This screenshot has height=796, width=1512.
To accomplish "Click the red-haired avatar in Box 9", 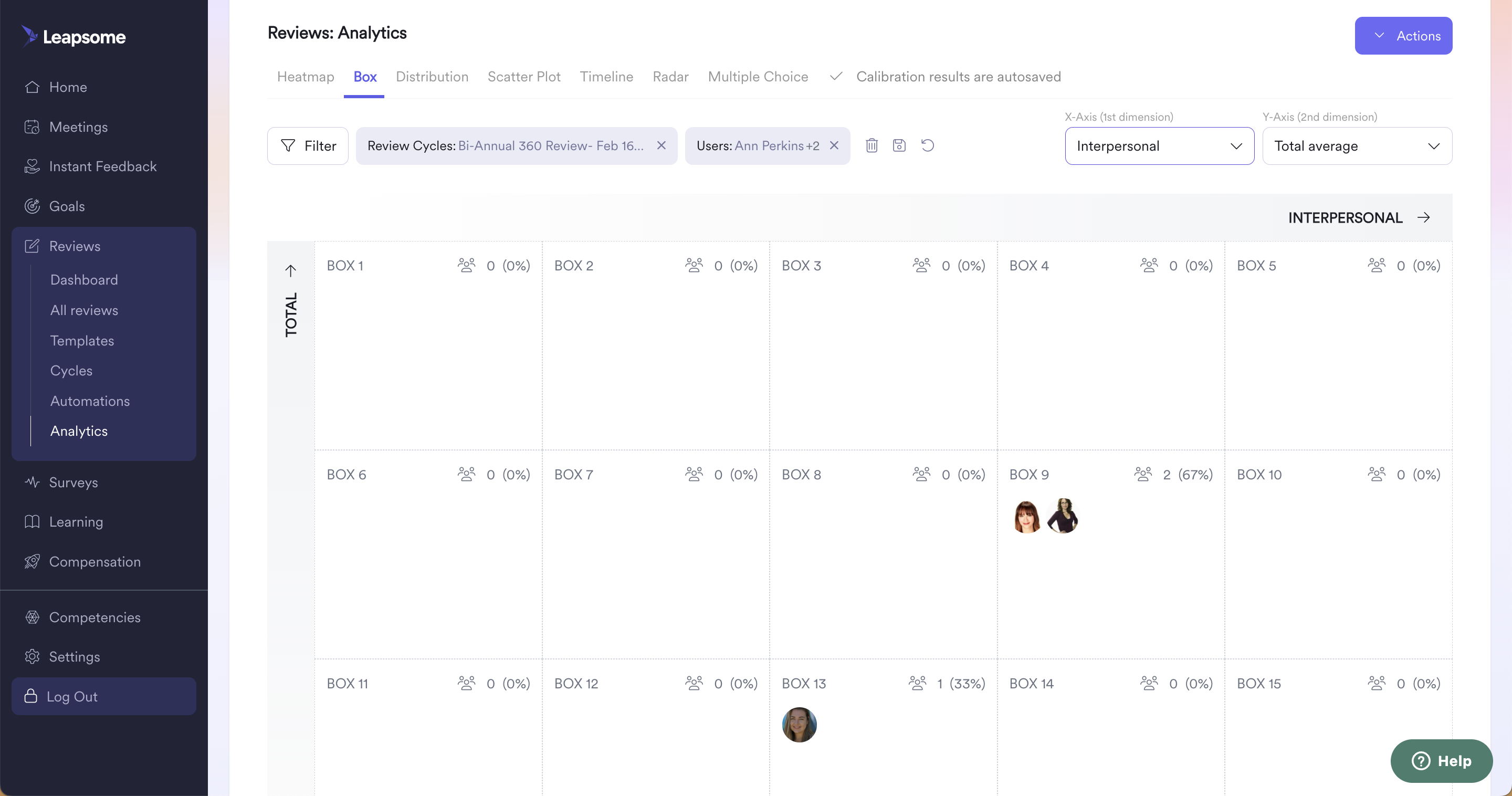I will (x=1026, y=516).
